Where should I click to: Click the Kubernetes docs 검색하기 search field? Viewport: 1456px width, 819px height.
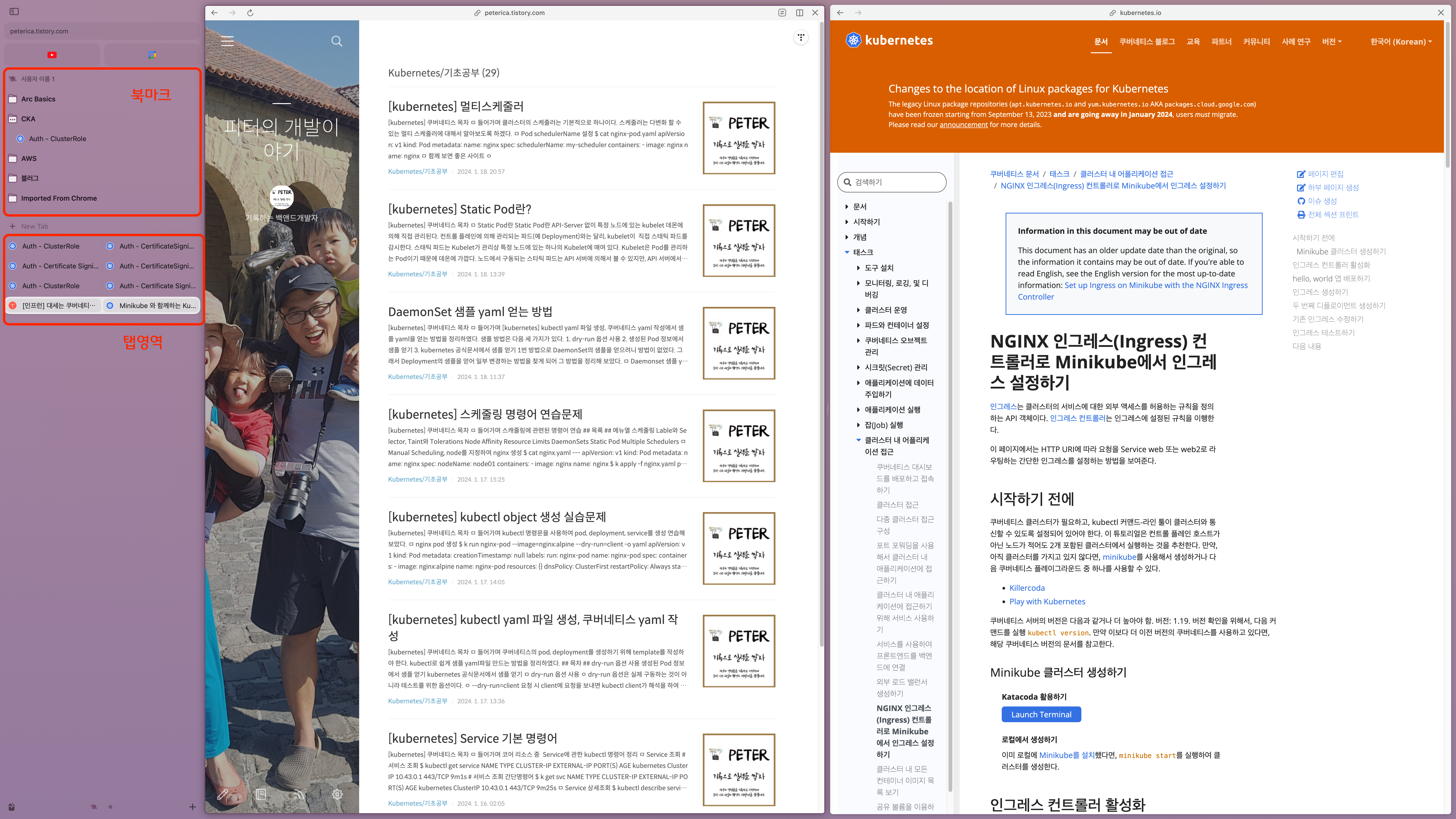click(893, 182)
